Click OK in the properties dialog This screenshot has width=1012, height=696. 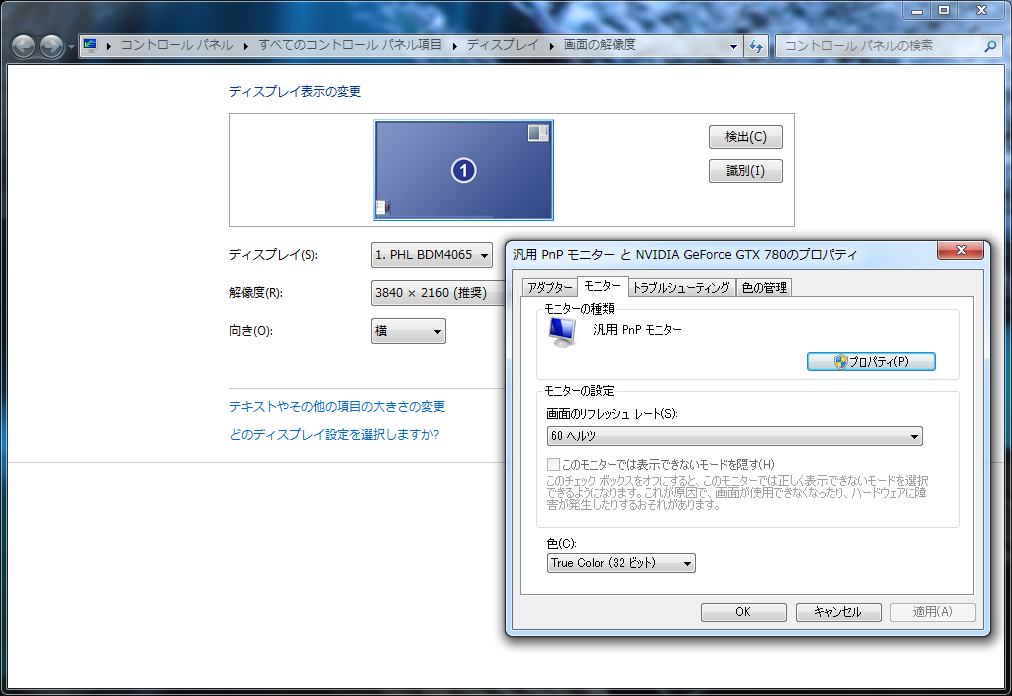pyautogui.click(x=744, y=612)
